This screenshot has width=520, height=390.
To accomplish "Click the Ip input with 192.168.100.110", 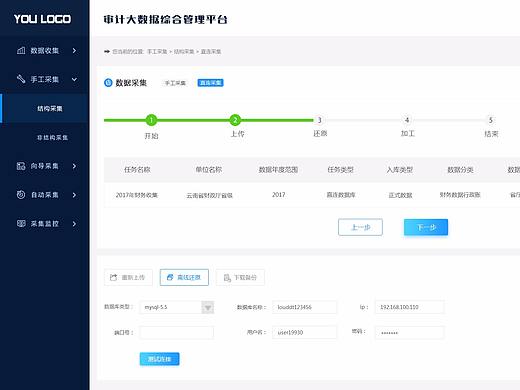I will [410, 307].
